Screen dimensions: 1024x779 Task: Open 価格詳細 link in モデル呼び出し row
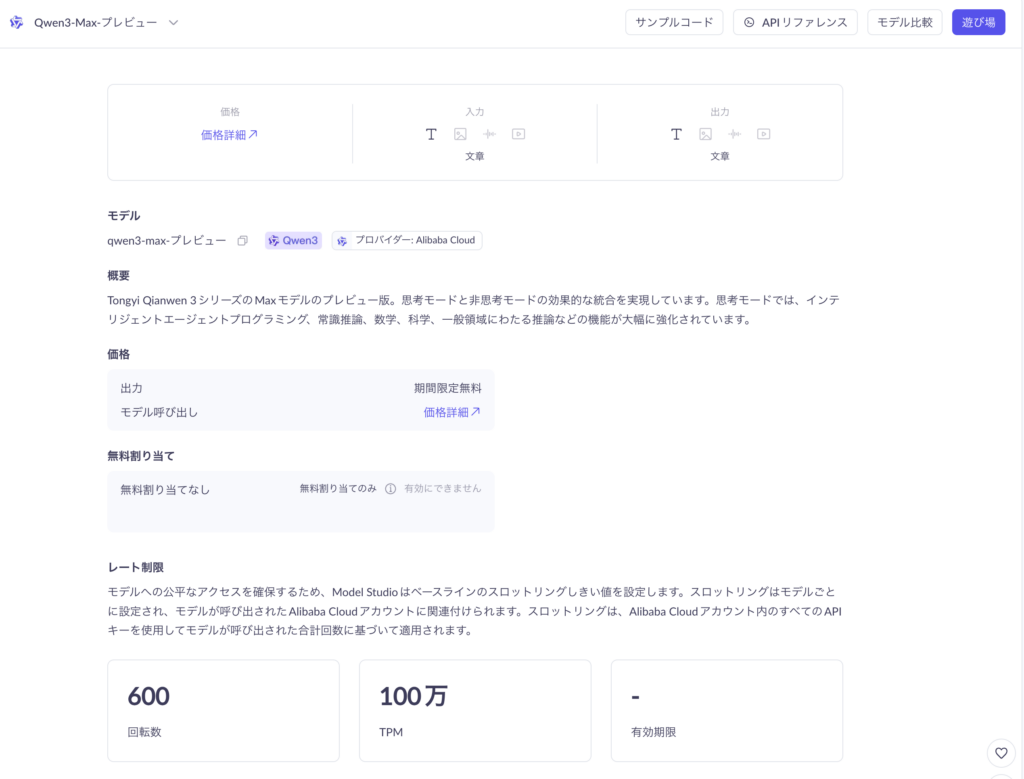click(x=451, y=412)
